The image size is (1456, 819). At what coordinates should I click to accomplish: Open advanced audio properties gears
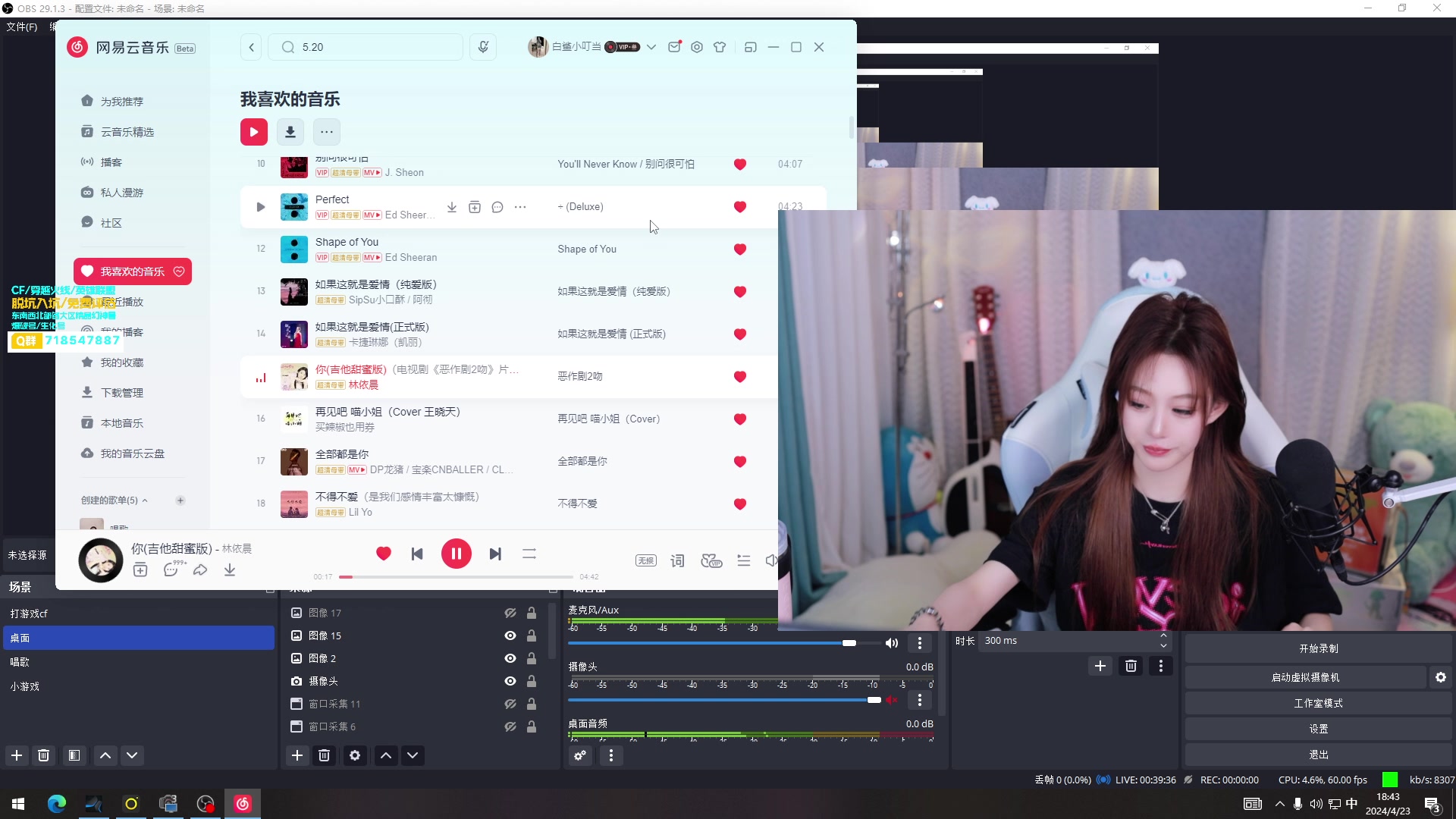pos(580,755)
